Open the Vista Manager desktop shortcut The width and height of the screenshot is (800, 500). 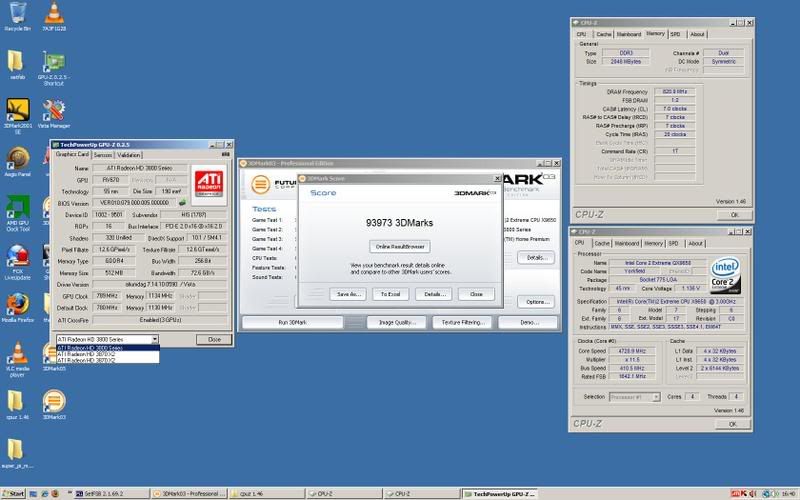[54, 113]
